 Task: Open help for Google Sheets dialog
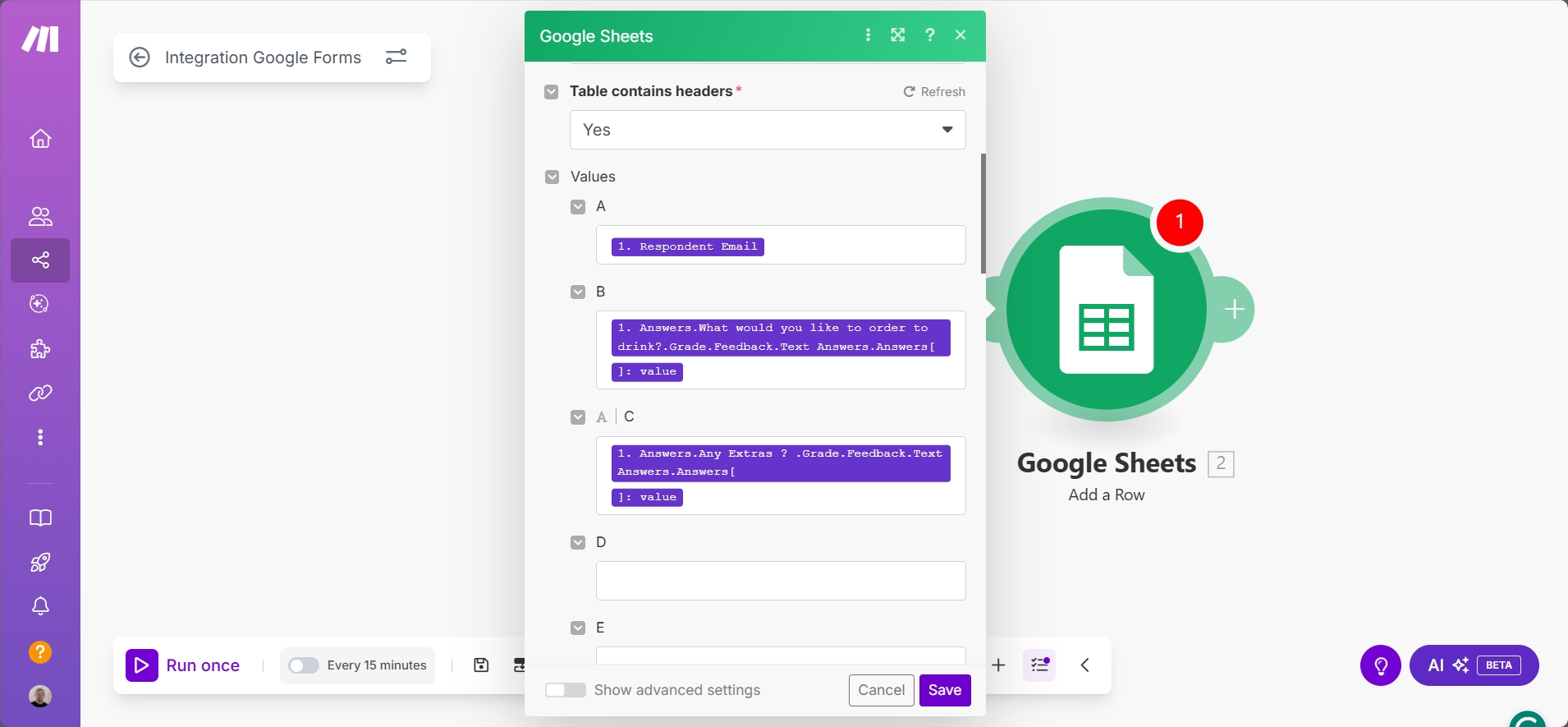coord(929,35)
